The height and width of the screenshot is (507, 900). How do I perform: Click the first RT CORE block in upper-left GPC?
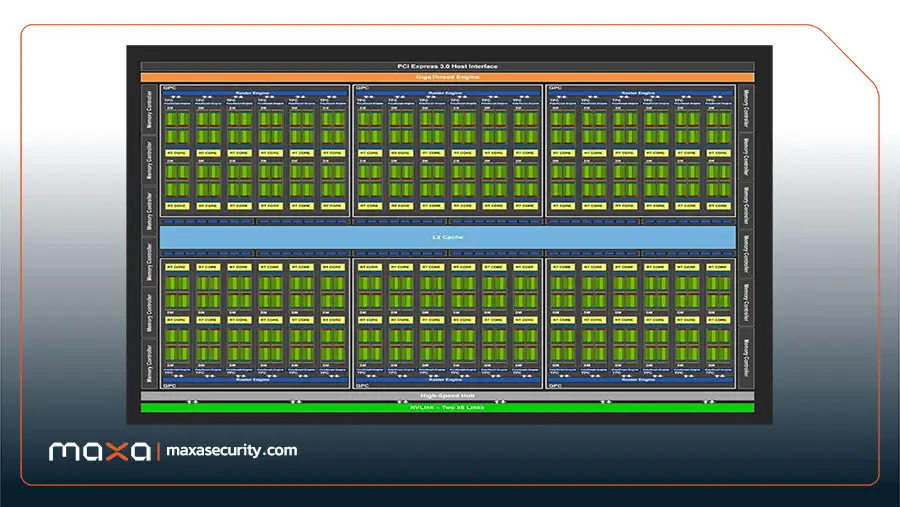click(177, 153)
